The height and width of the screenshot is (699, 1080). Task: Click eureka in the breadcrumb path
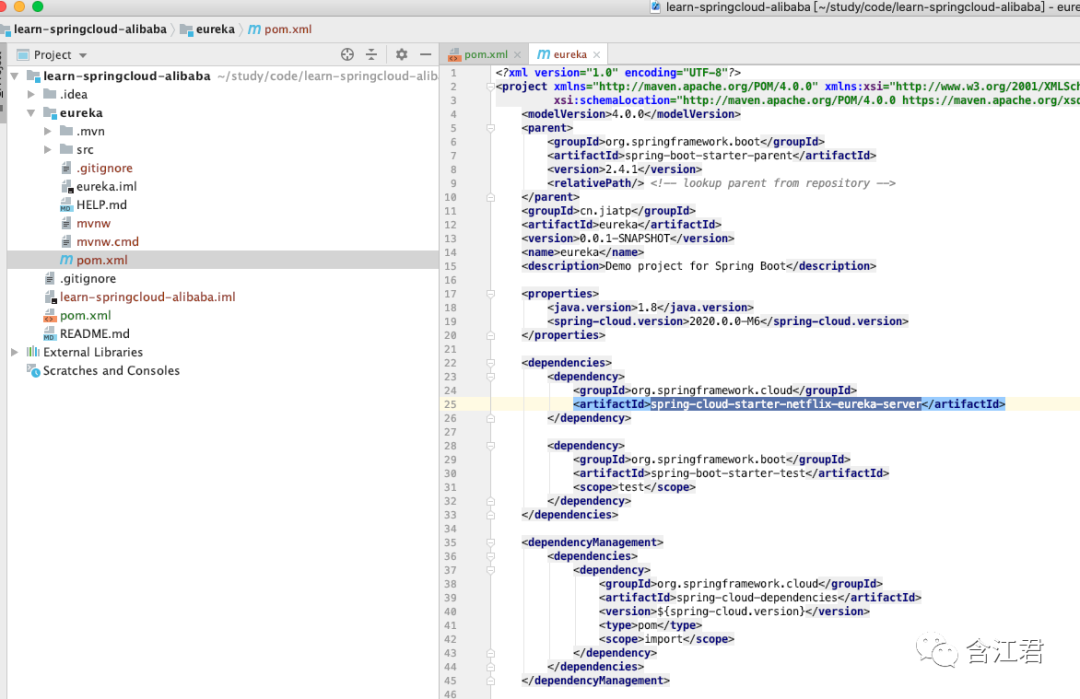[214, 29]
